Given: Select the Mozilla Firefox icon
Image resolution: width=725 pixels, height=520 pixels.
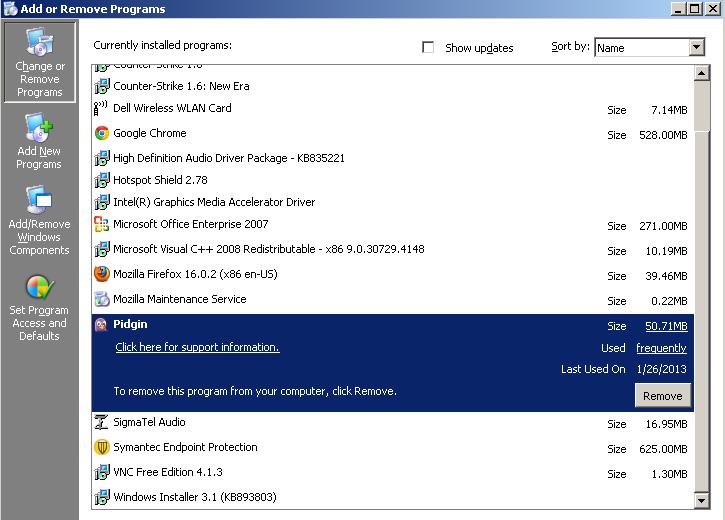Looking at the screenshot, I should [101, 274].
